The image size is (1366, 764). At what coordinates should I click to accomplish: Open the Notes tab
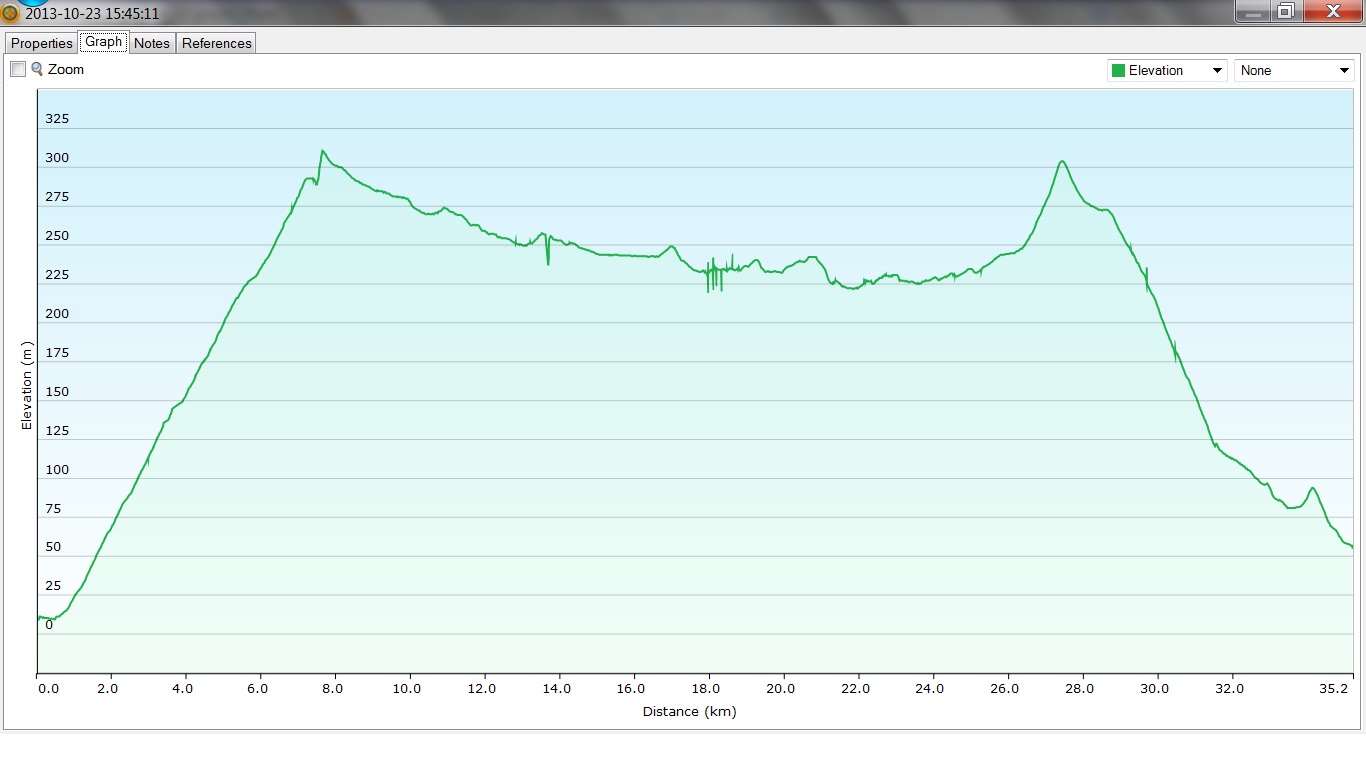click(152, 43)
